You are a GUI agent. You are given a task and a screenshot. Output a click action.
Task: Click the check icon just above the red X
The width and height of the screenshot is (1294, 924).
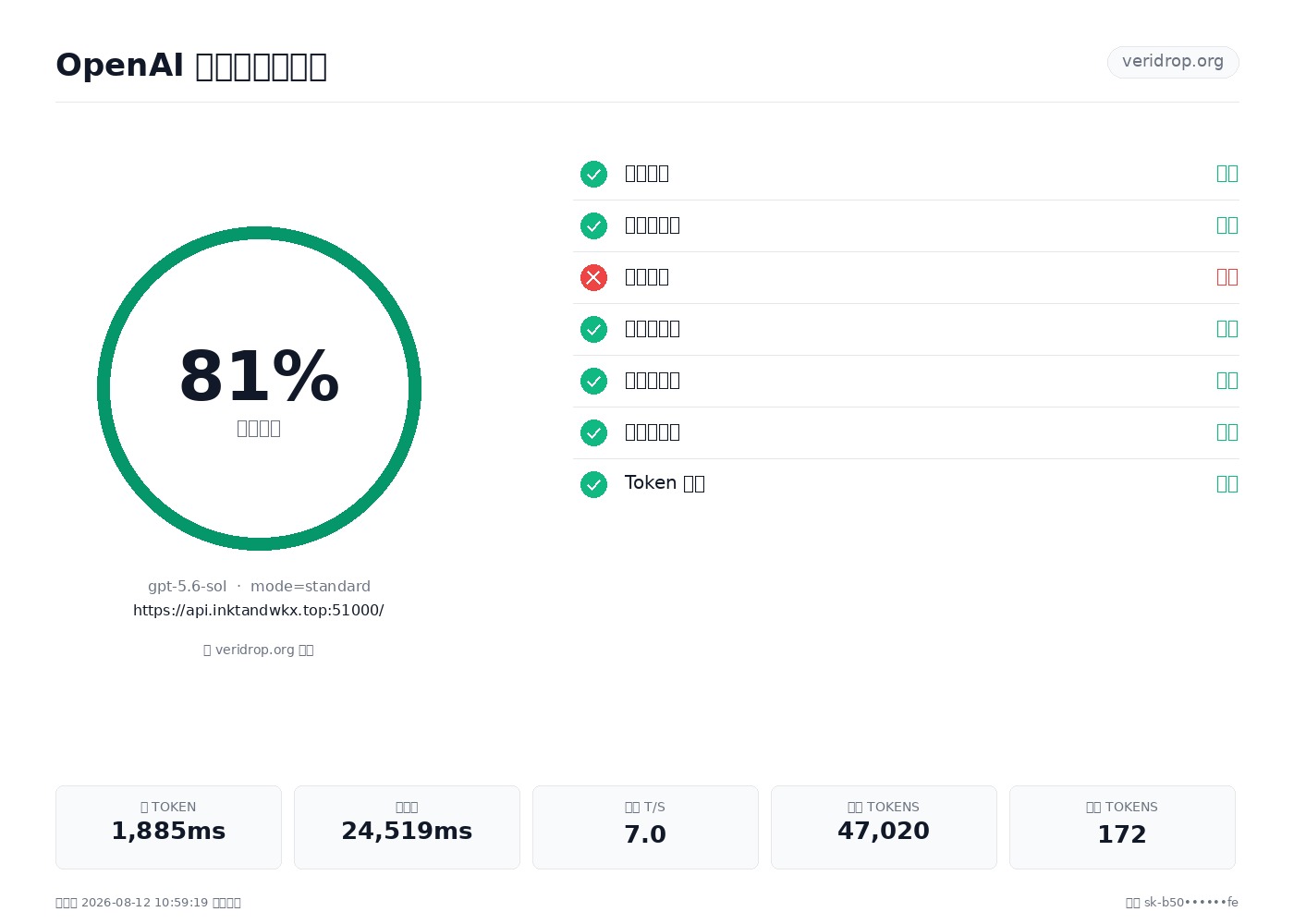(593, 225)
